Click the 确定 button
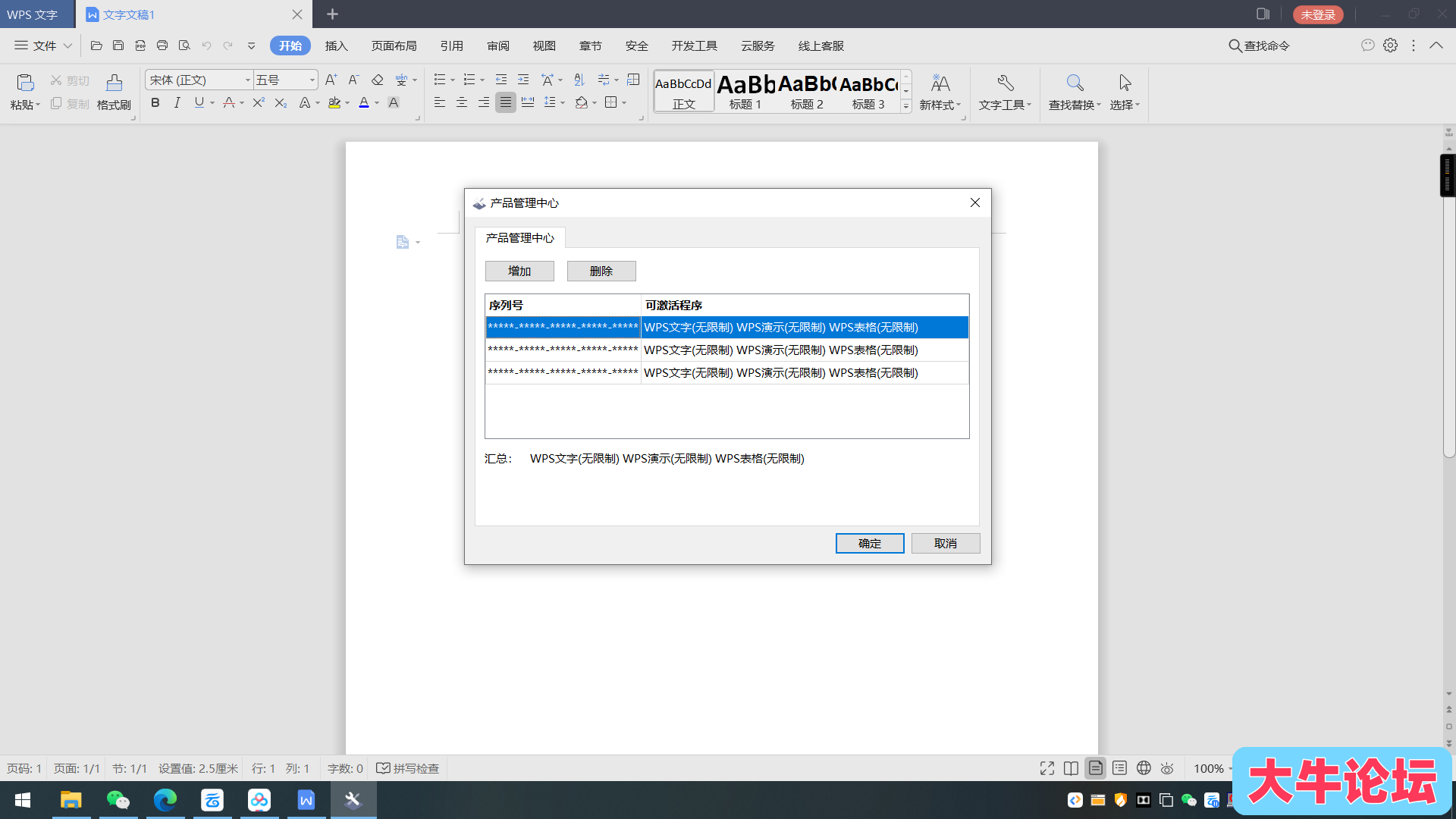This screenshot has width=1456, height=819. pos(870,543)
